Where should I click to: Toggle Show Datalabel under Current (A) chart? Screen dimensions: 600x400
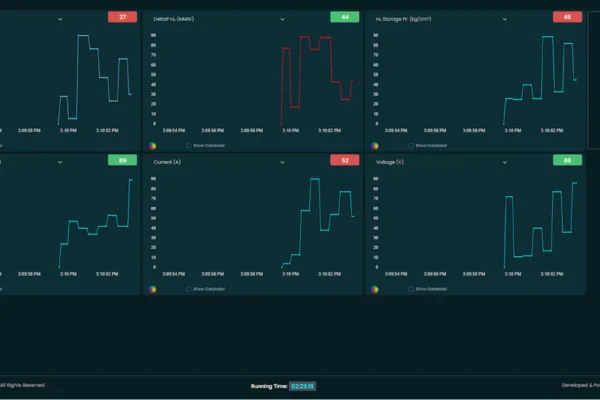tap(188, 289)
